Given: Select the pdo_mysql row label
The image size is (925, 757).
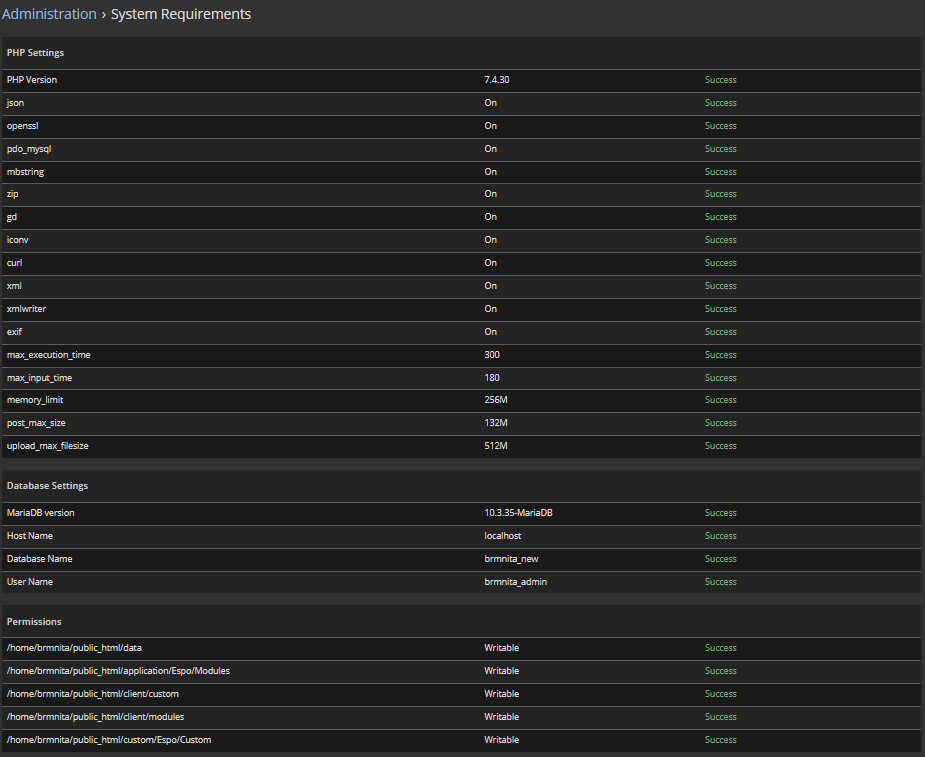Looking at the screenshot, I should (29, 149).
